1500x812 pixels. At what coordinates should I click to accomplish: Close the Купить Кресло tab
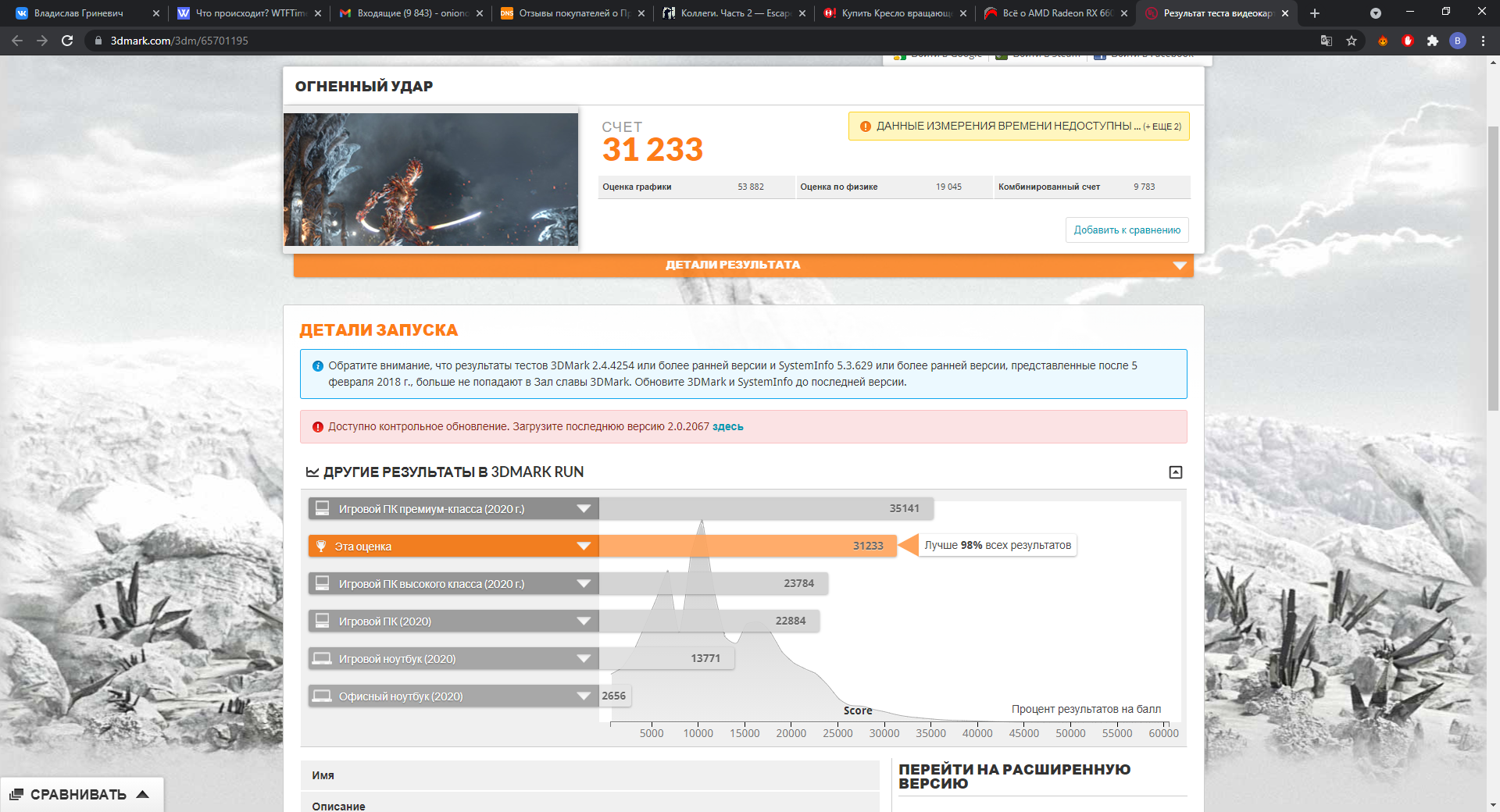963,13
